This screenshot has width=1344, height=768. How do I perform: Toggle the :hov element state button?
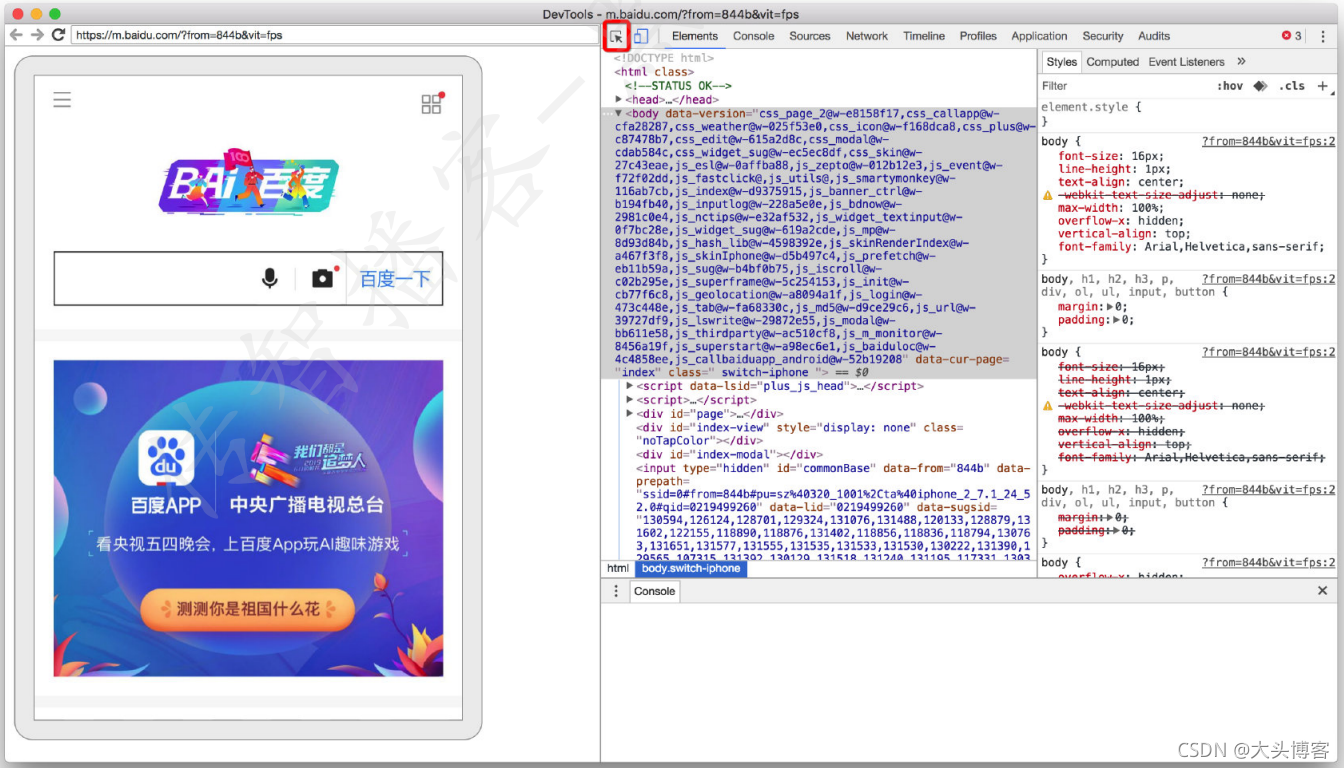click(1230, 86)
